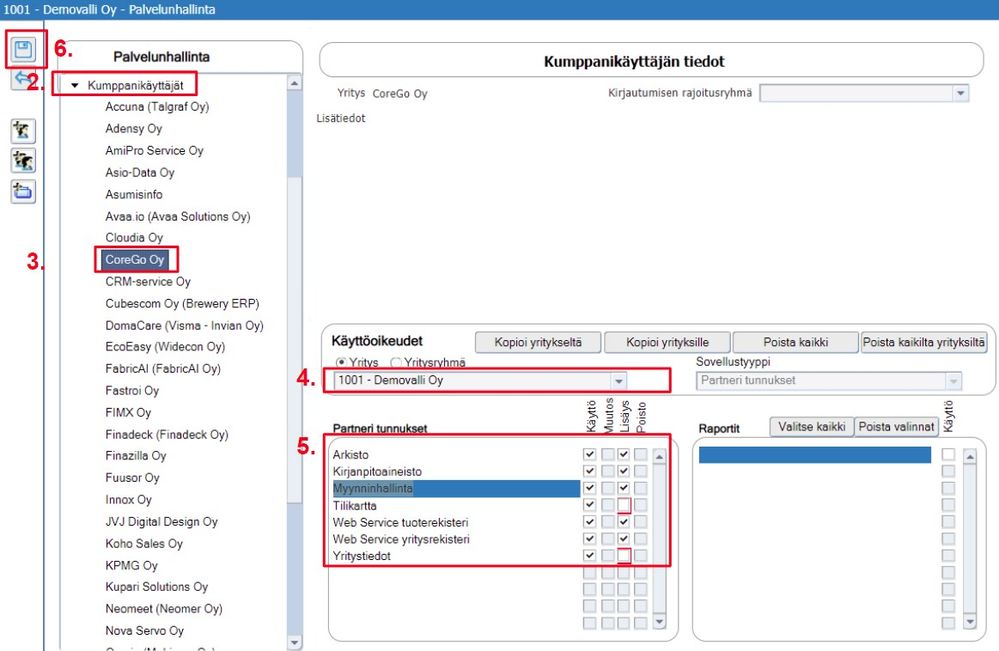
Task: Toggle Lisäys checkbox for Arkisto
Action: click(624, 454)
